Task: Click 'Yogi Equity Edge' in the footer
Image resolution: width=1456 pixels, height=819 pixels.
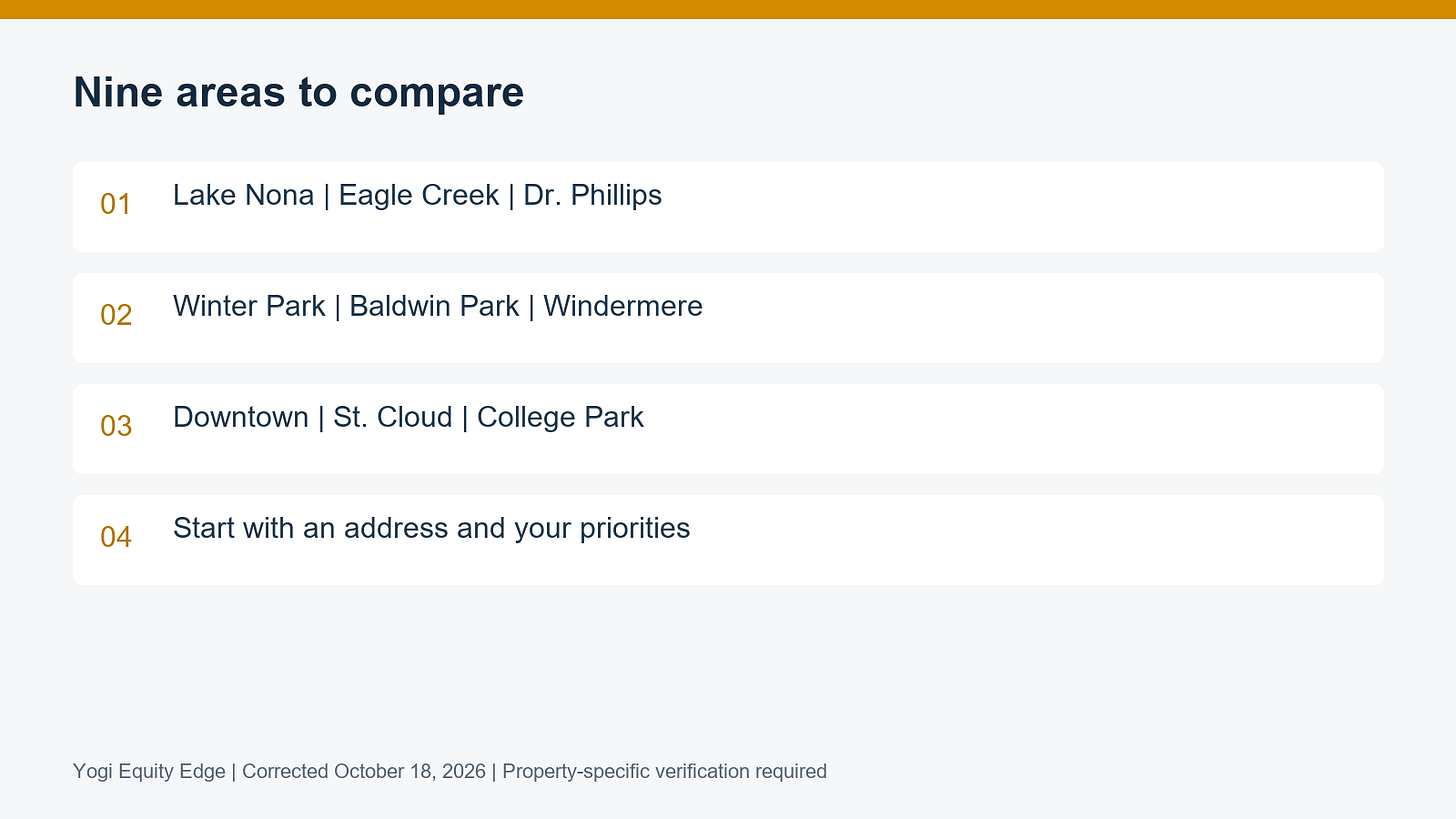Action: 149,772
